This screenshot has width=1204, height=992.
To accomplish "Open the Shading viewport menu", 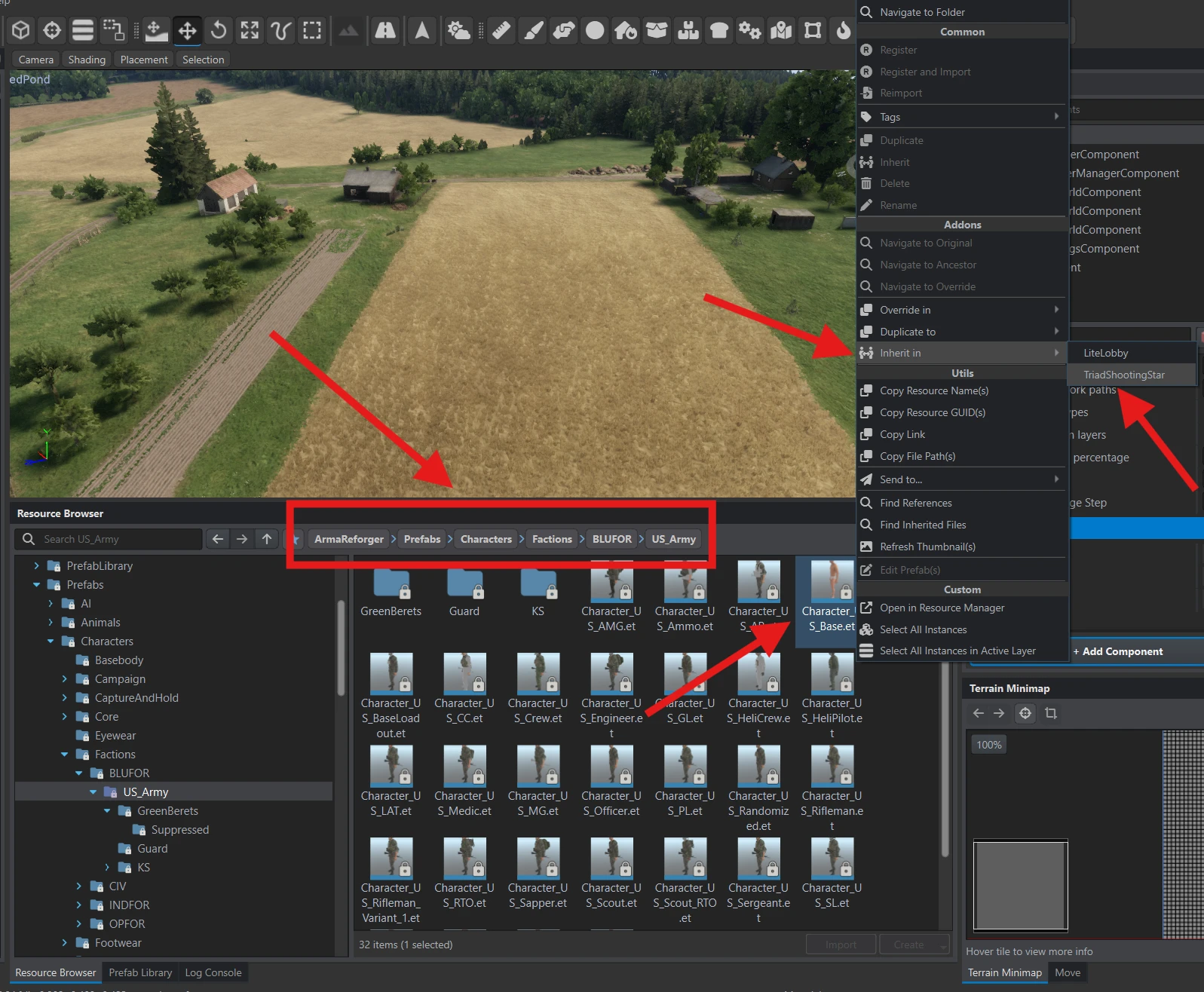I will (x=87, y=60).
